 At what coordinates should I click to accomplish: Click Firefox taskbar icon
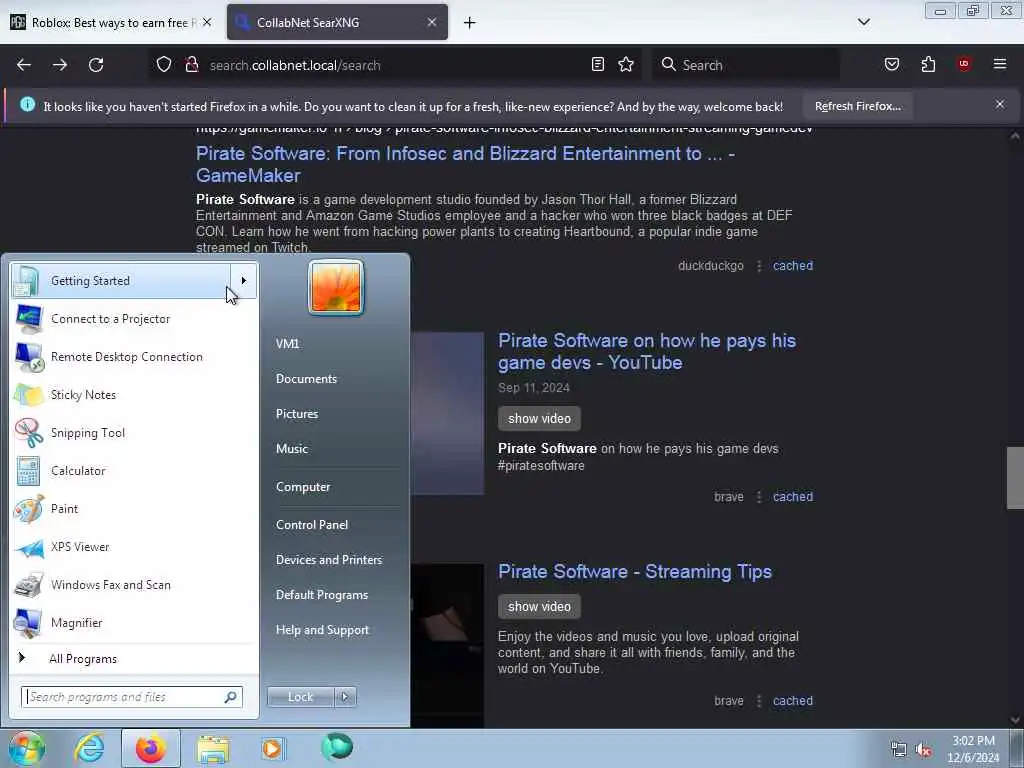click(151, 748)
